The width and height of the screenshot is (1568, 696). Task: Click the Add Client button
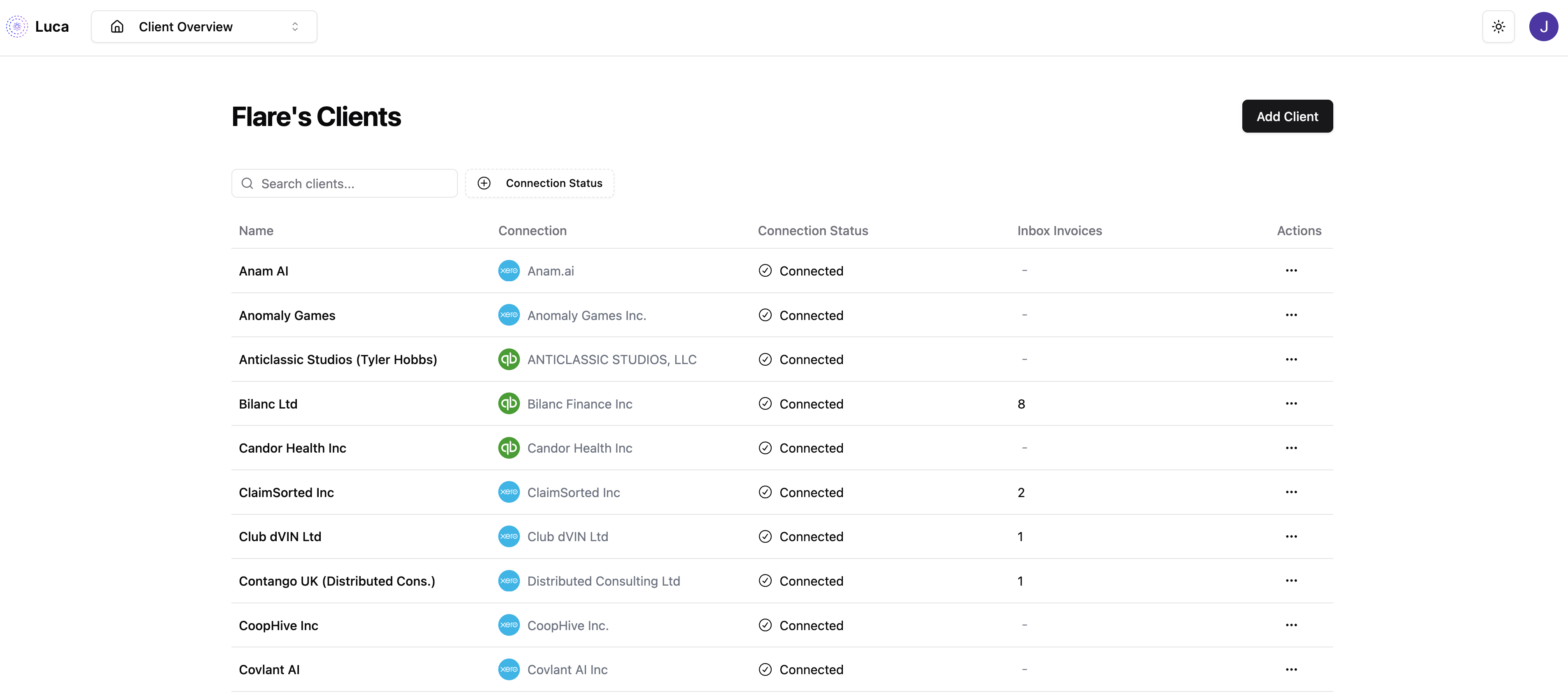(1287, 116)
